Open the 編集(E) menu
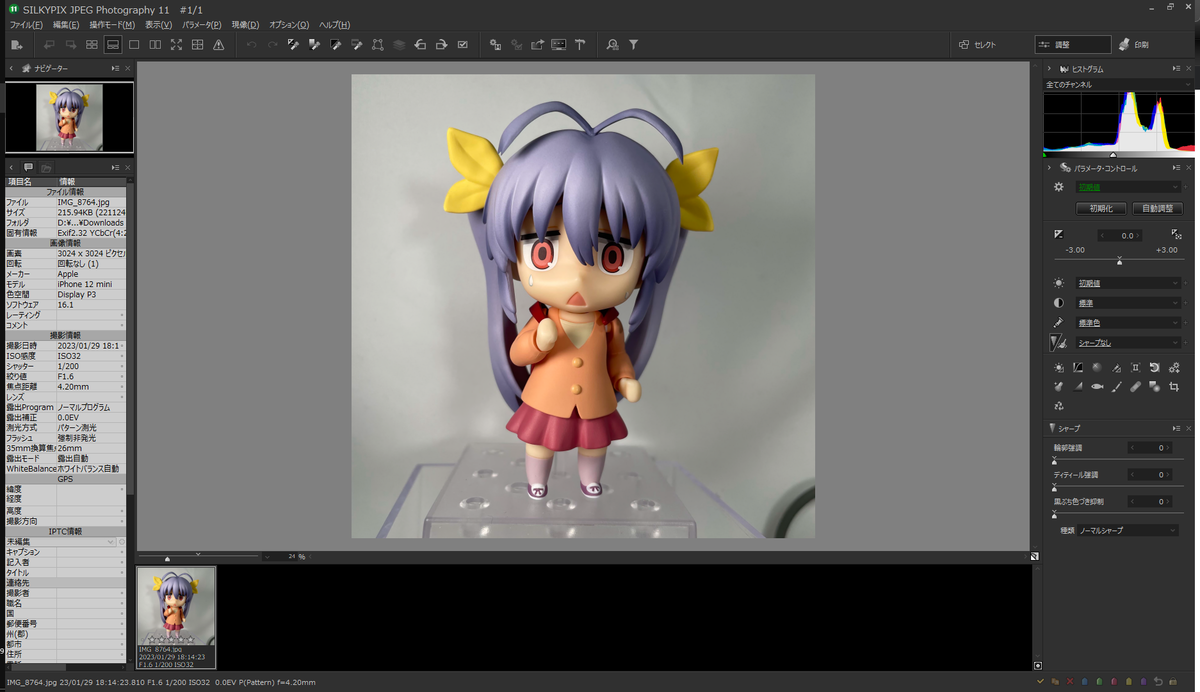1200x692 pixels. click(x=66, y=24)
